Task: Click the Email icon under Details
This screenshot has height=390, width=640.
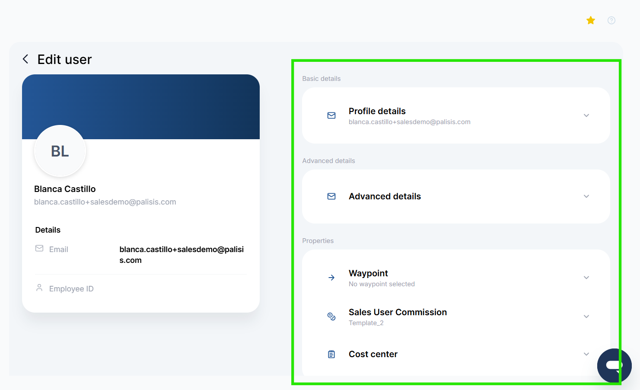Action: coord(39,248)
